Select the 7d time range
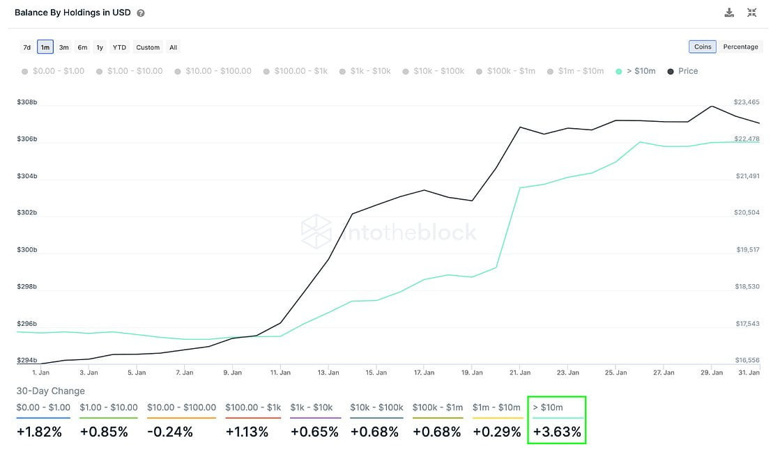 point(27,47)
